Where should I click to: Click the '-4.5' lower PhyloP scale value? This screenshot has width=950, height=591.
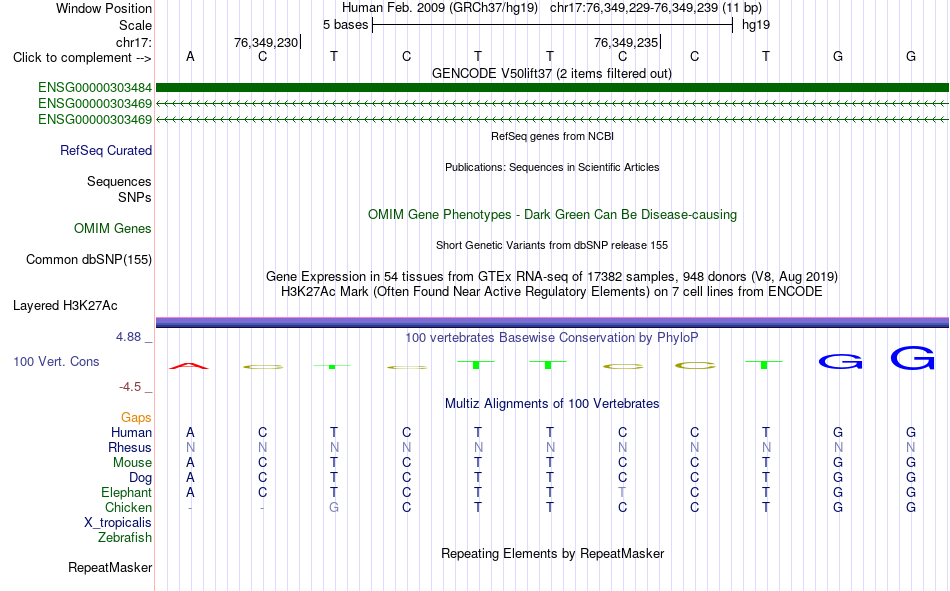(x=130, y=387)
